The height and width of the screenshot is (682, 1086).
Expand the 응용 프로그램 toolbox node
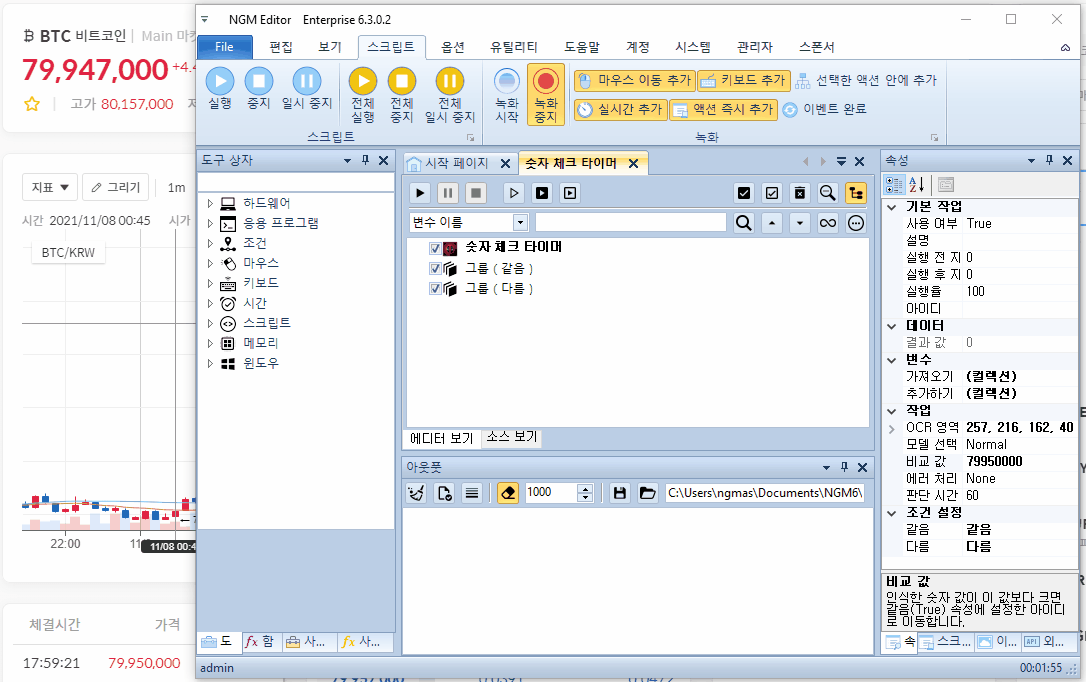click(x=210, y=224)
